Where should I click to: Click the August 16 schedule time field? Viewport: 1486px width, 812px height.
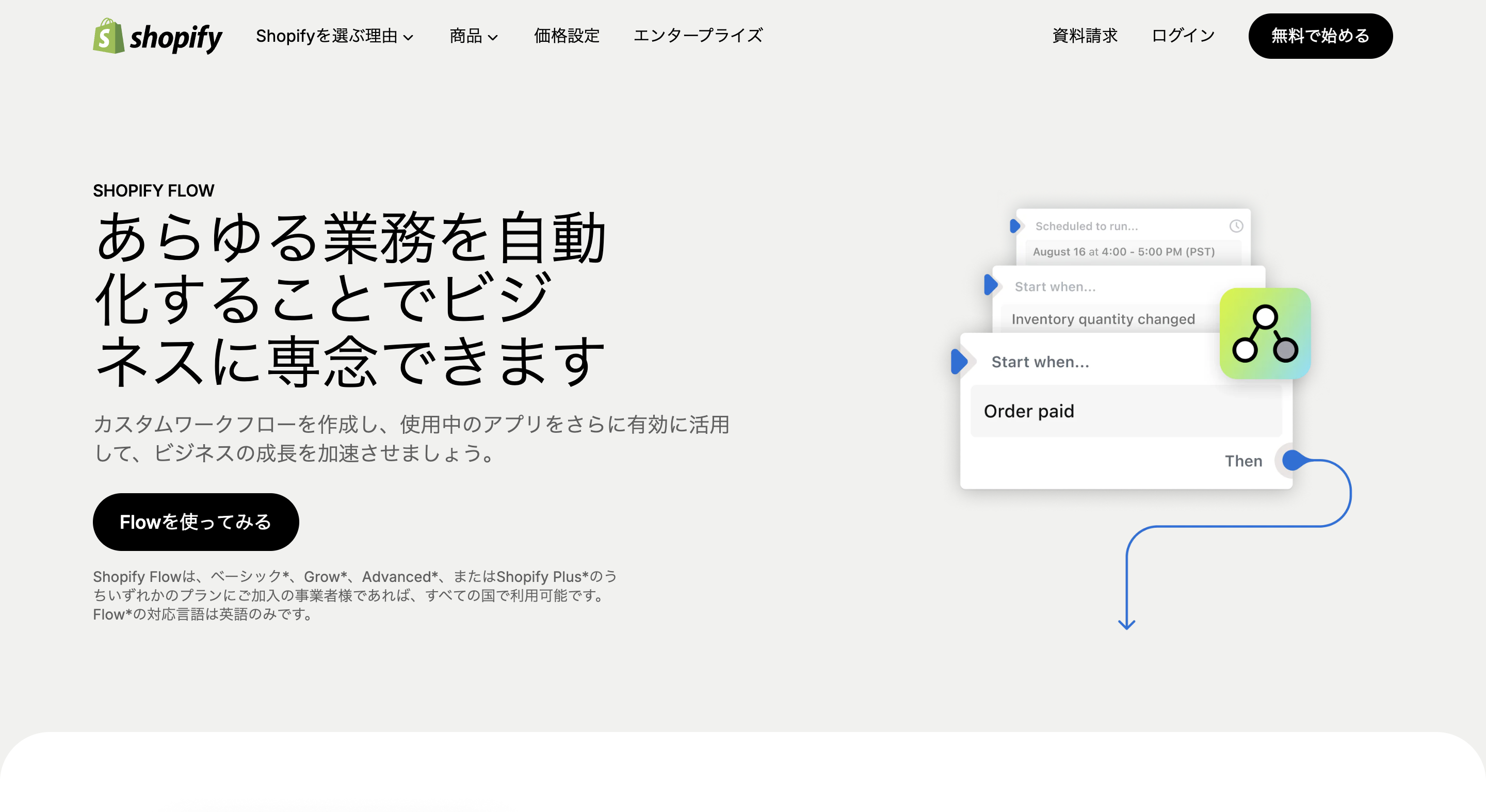point(1123,252)
